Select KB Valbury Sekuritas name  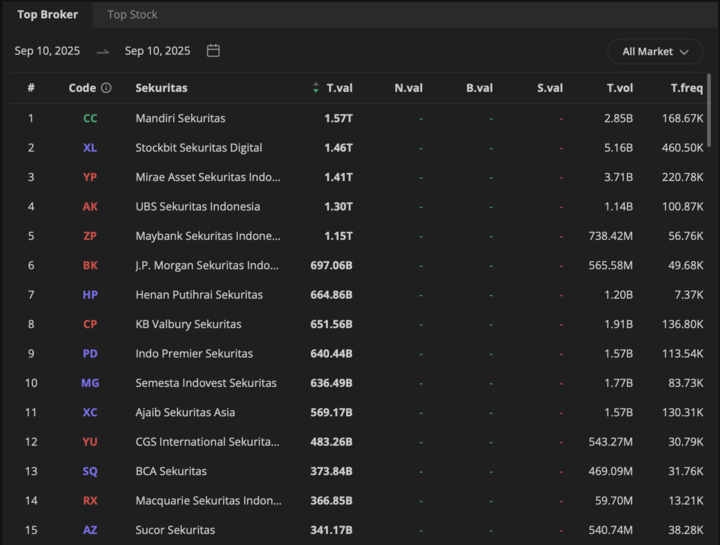[x=188, y=324]
